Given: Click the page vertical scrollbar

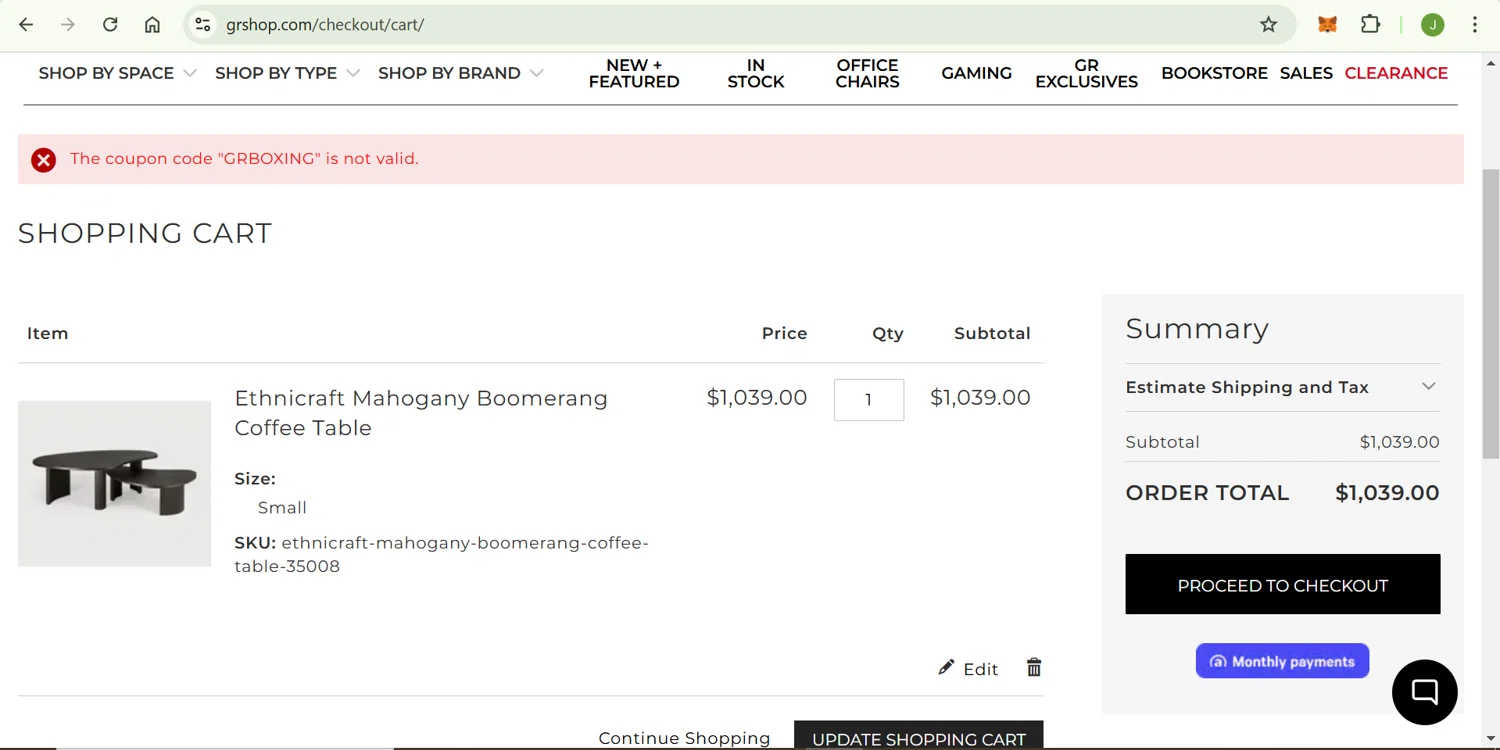Looking at the screenshot, I should (1490, 315).
